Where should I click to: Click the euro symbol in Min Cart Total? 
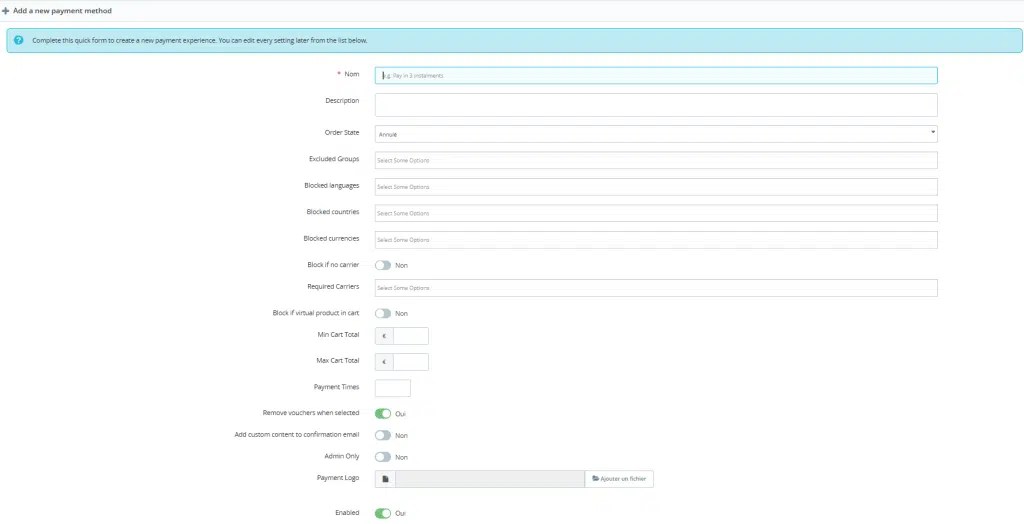click(x=385, y=336)
